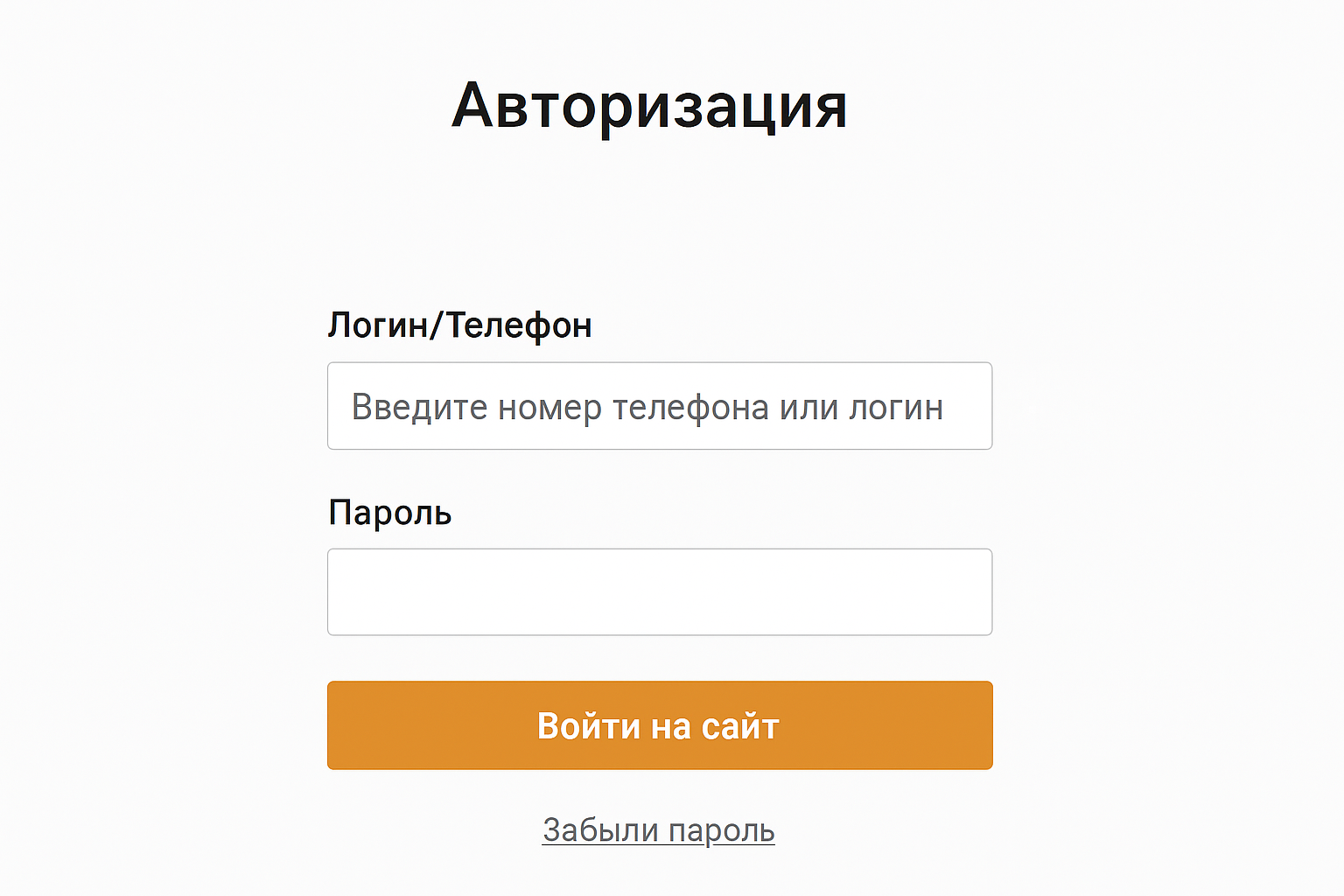Submit the form via Войти на сайт

coord(660,725)
